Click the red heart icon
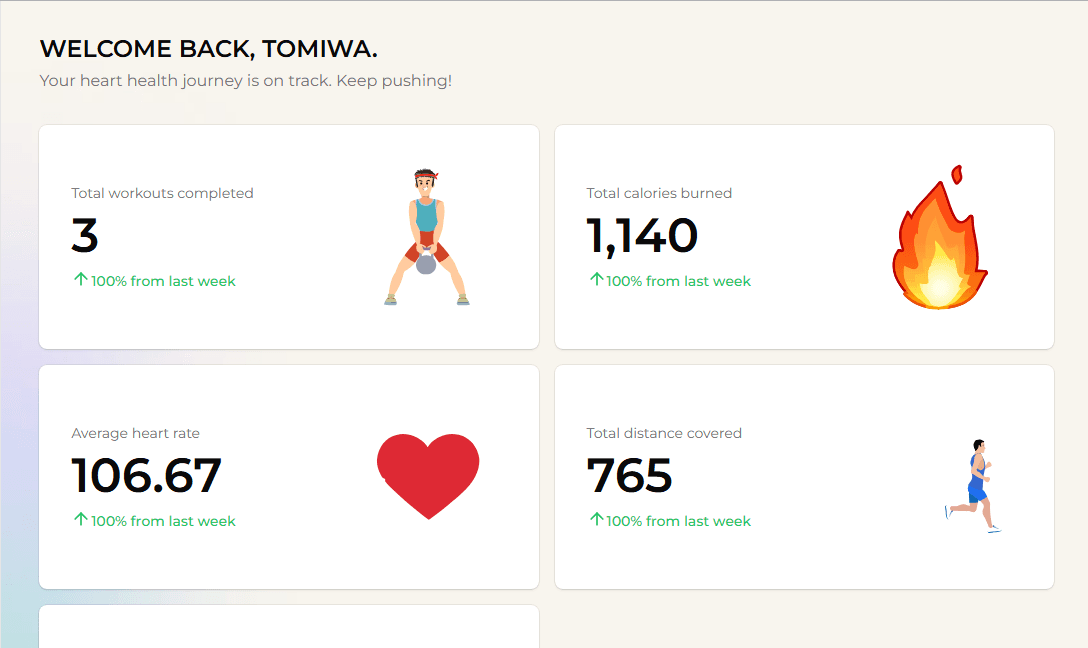 (428, 477)
